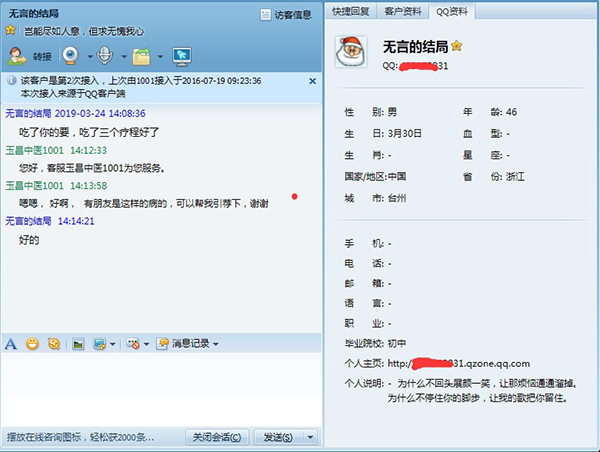The image size is (600, 452).
Task: Select the QQ资料 tab
Action: (x=452, y=11)
